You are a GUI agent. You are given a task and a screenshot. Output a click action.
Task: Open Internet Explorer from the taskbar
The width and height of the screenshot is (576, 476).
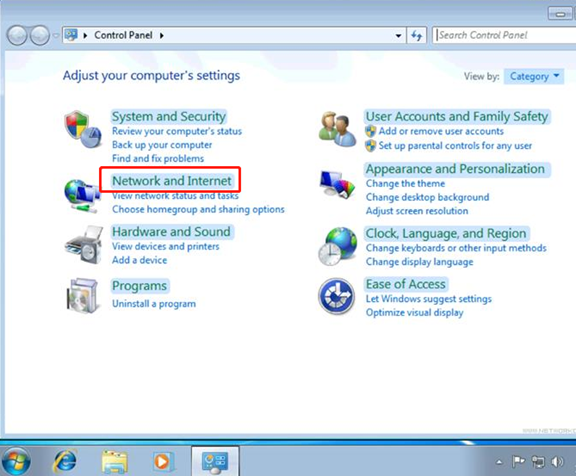click(65, 461)
